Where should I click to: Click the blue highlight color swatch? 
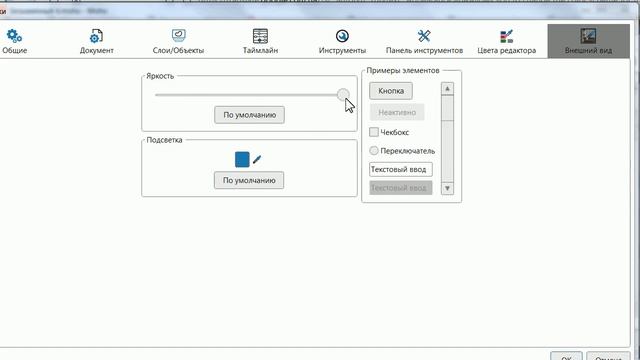(x=242, y=160)
